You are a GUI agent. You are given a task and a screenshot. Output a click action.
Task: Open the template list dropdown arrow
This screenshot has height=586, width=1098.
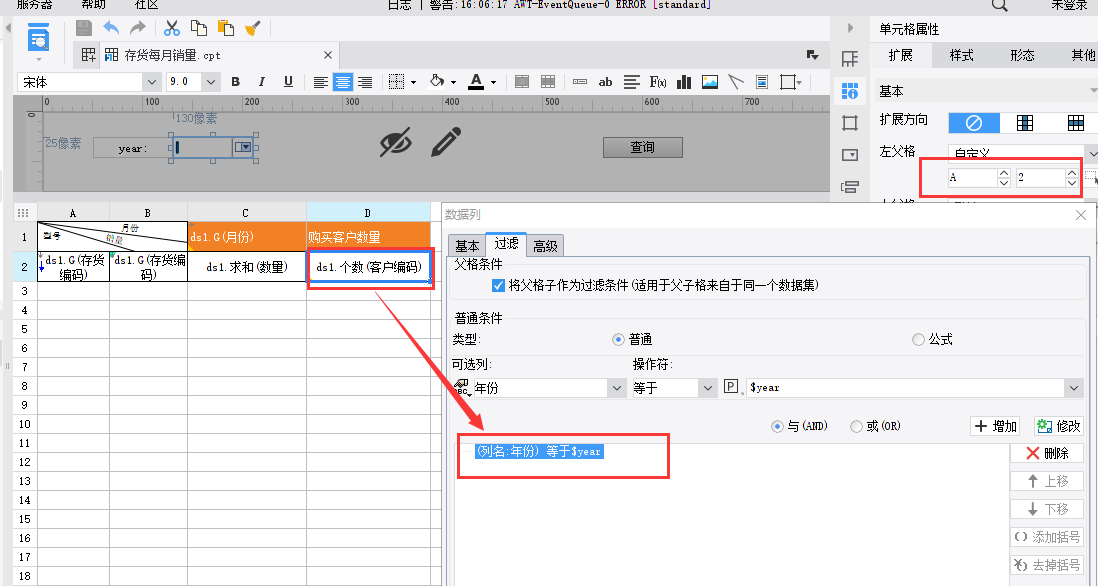(812, 55)
